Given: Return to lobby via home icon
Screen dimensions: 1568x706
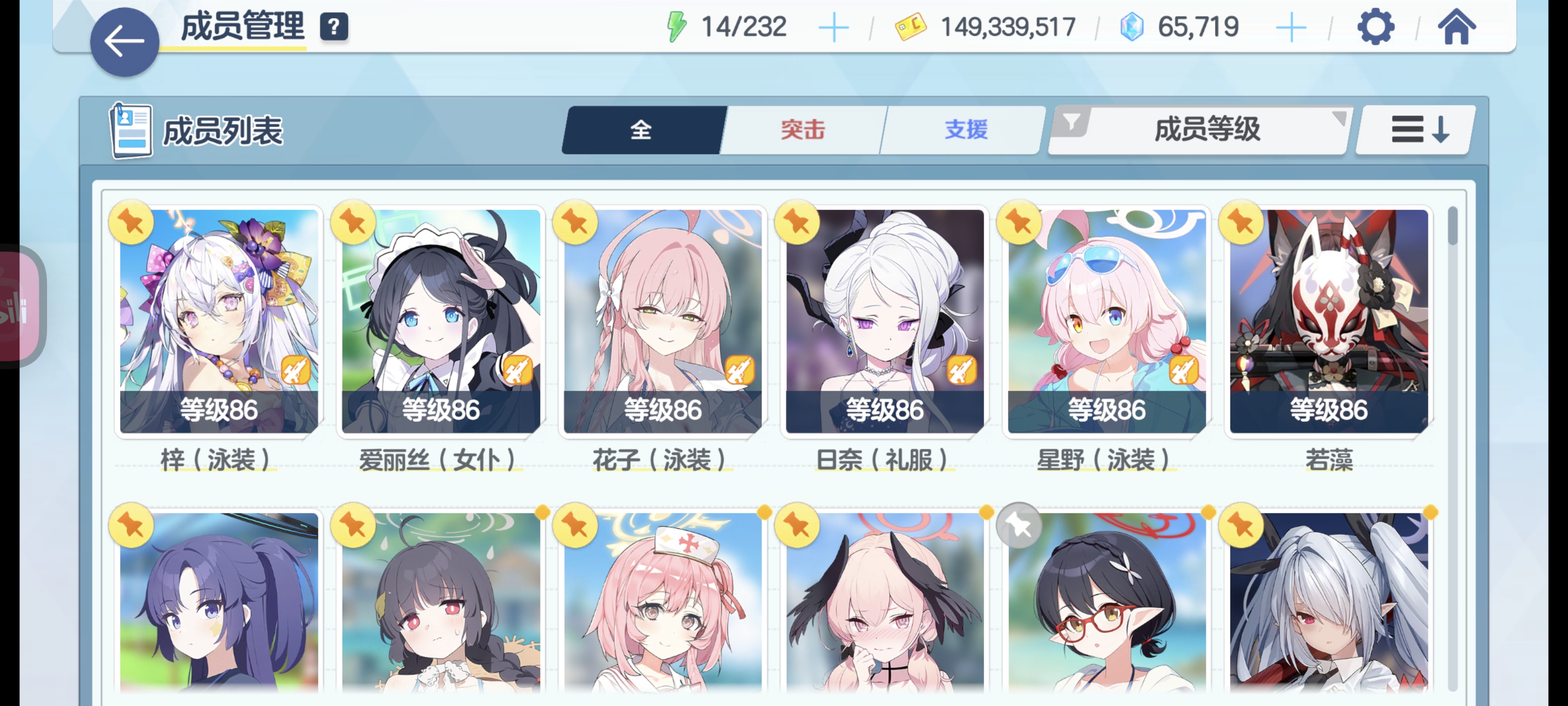Looking at the screenshot, I should coord(1457,27).
